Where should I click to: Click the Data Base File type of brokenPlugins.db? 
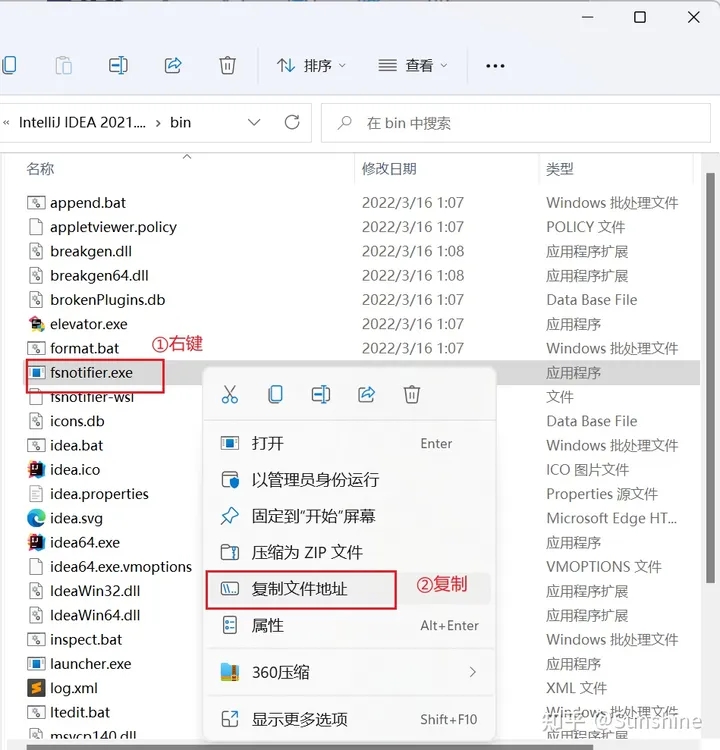click(592, 300)
